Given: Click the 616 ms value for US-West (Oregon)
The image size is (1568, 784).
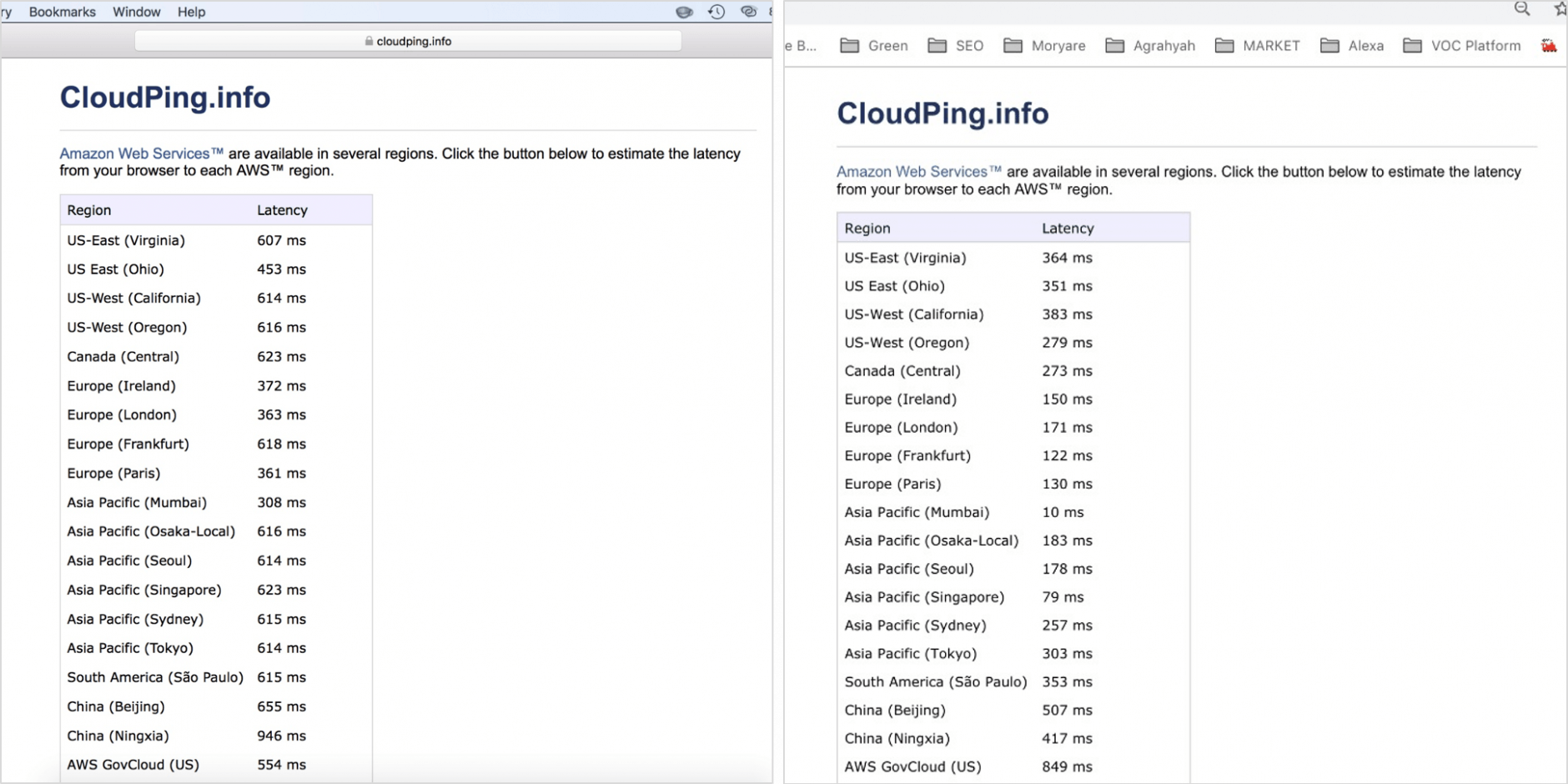Looking at the screenshot, I should [281, 328].
